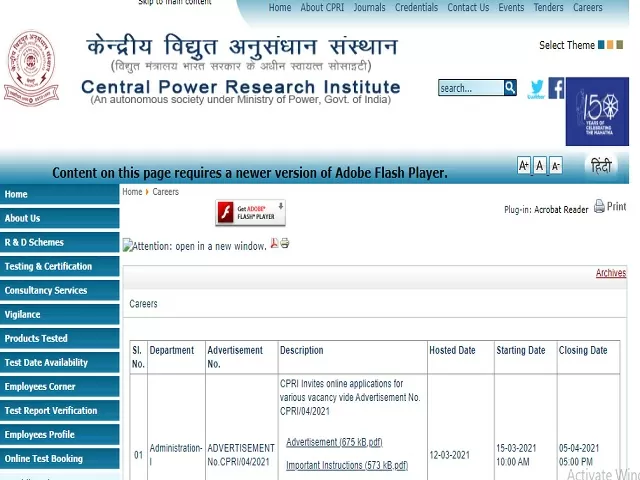
Task: Click Attention: open in new window text
Action: coord(199,246)
